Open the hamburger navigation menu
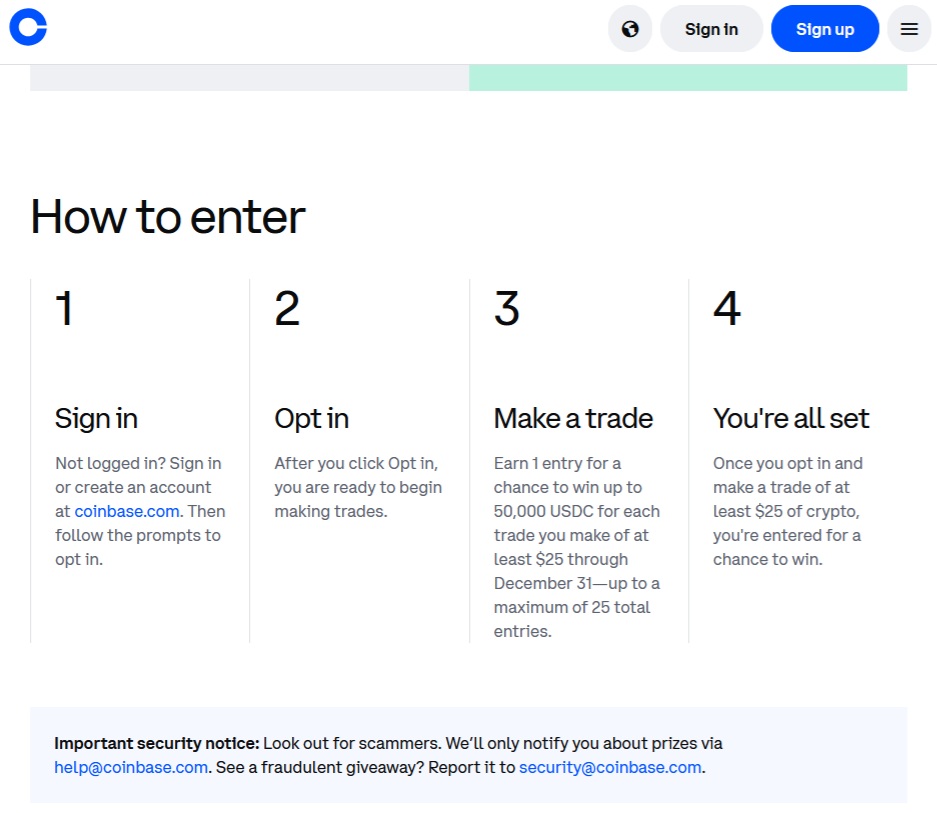 (909, 29)
